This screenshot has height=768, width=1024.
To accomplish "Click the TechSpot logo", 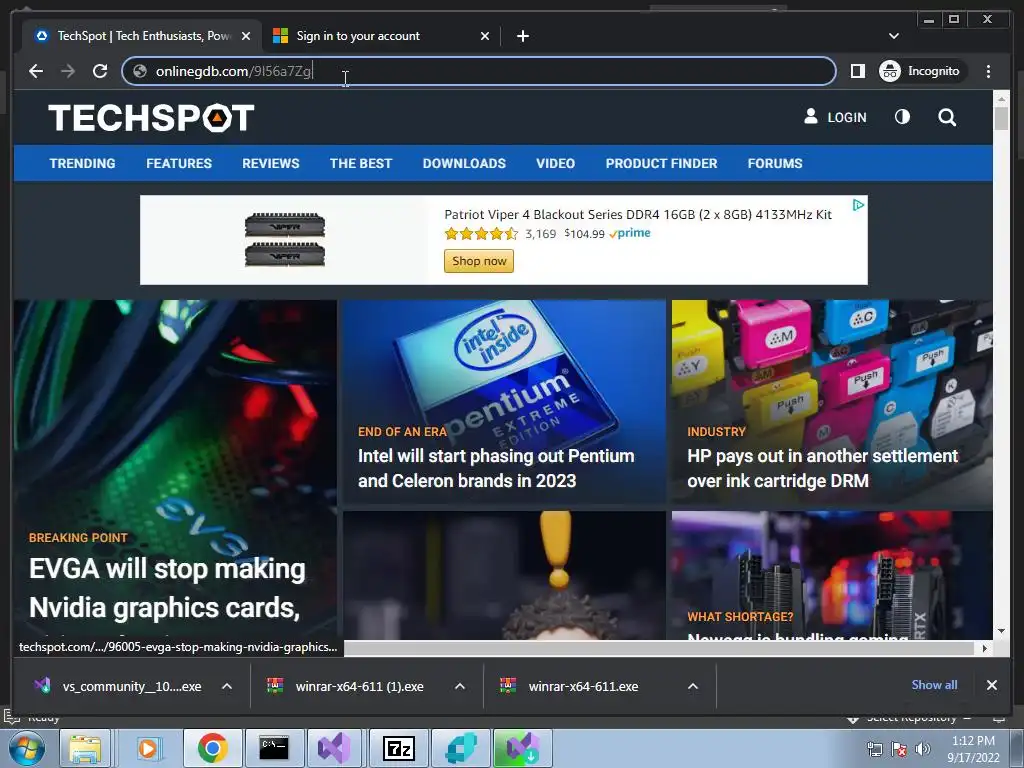I will click(151, 118).
